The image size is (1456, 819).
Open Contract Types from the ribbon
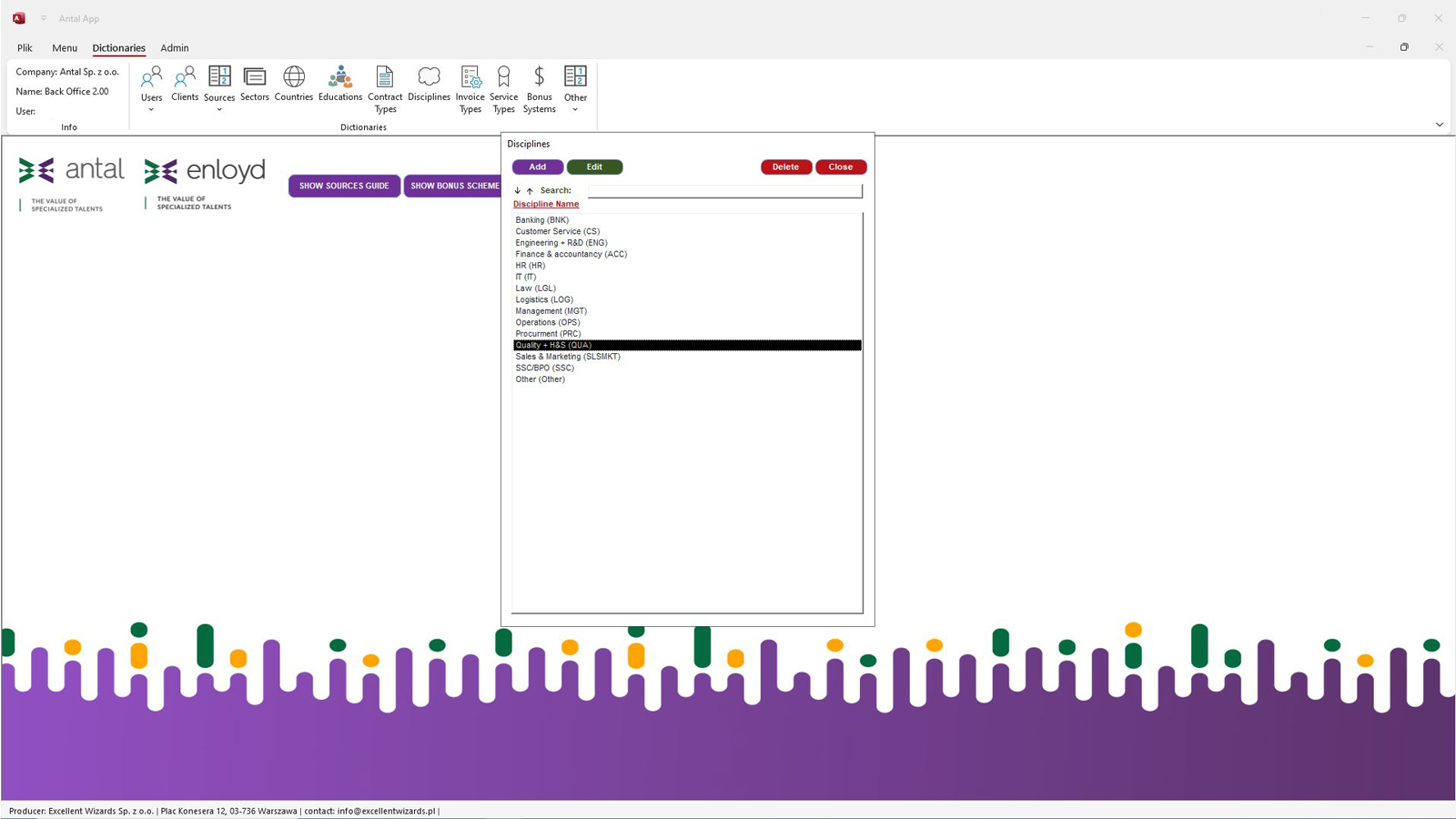[385, 88]
